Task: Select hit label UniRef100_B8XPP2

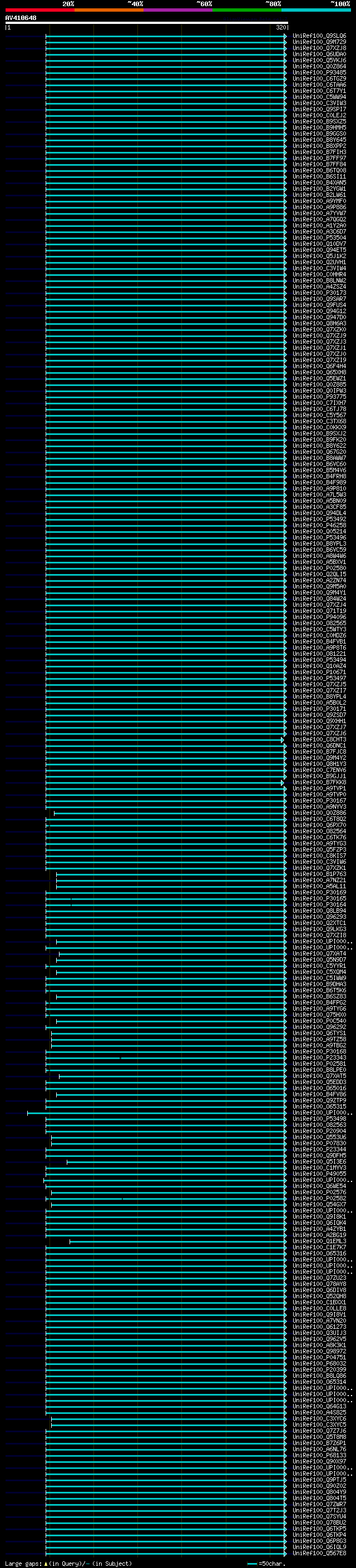Action: point(319,146)
